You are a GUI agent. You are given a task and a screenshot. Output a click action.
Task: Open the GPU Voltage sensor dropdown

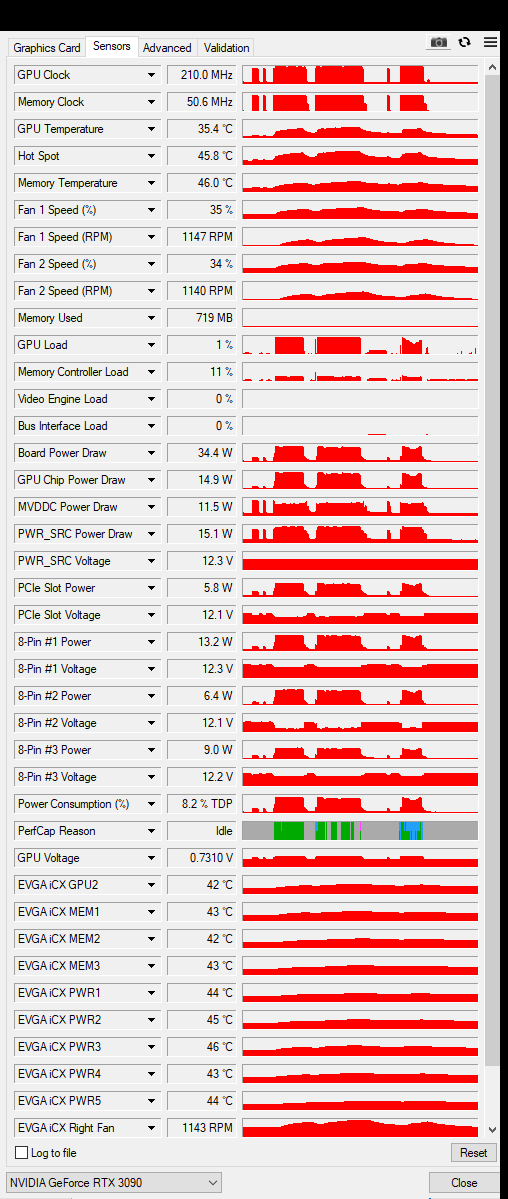[151, 858]
